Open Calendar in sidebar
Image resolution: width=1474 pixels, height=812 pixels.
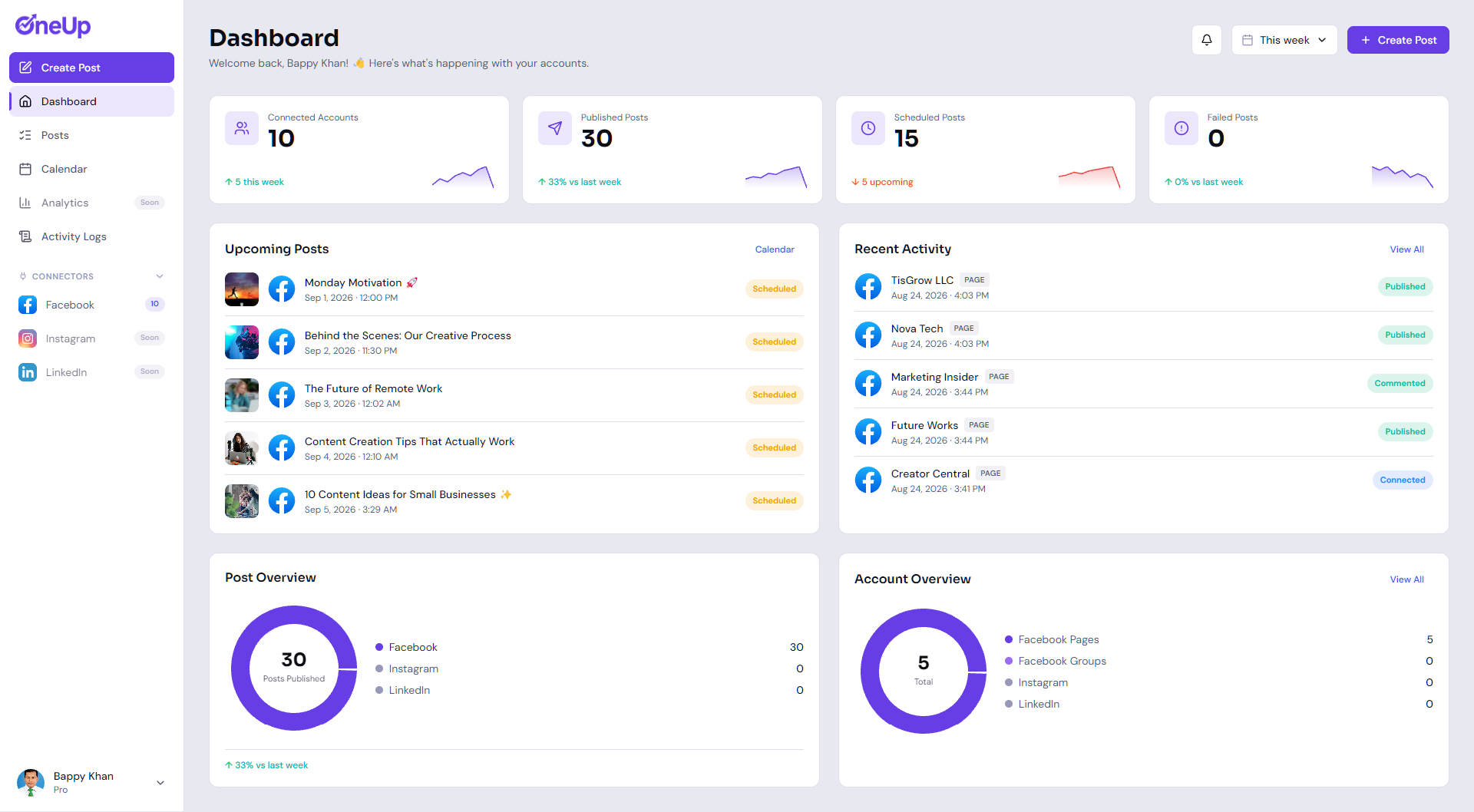click(91, 169)
